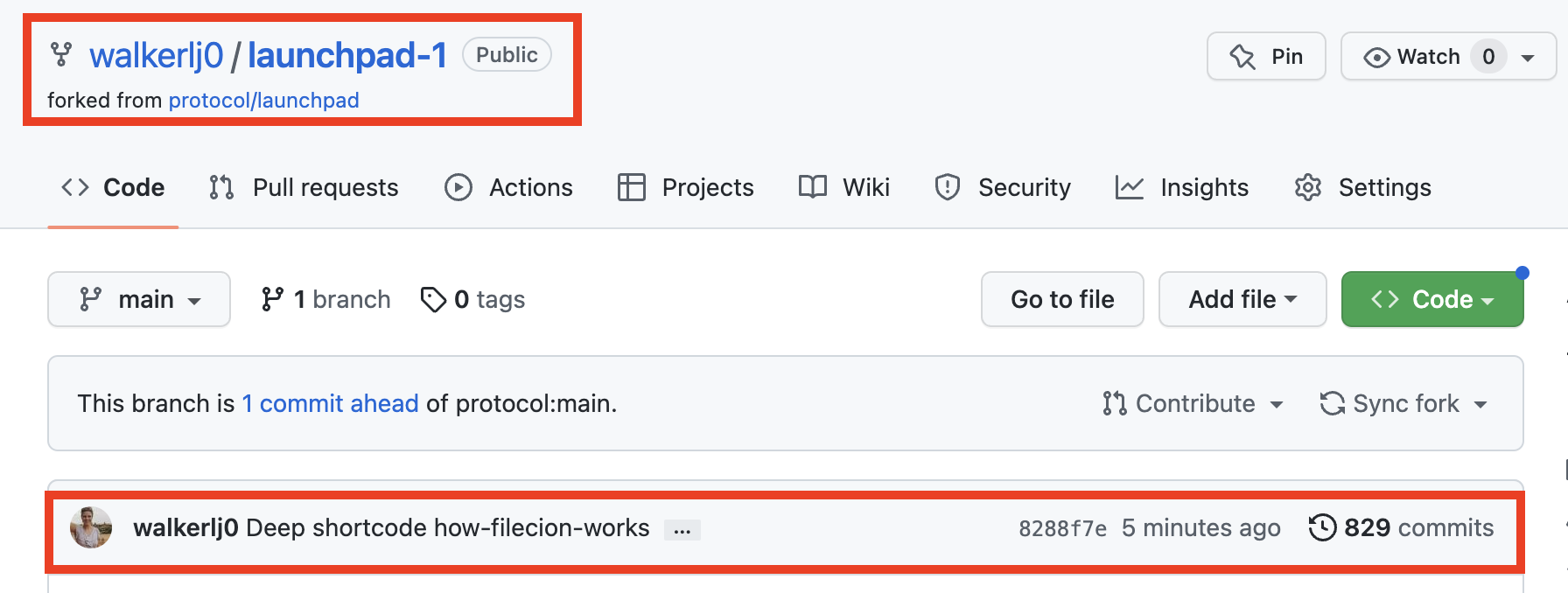Click the fork icon beside walkerlj0
1568x593 pixels.
(x=60, y=55)
